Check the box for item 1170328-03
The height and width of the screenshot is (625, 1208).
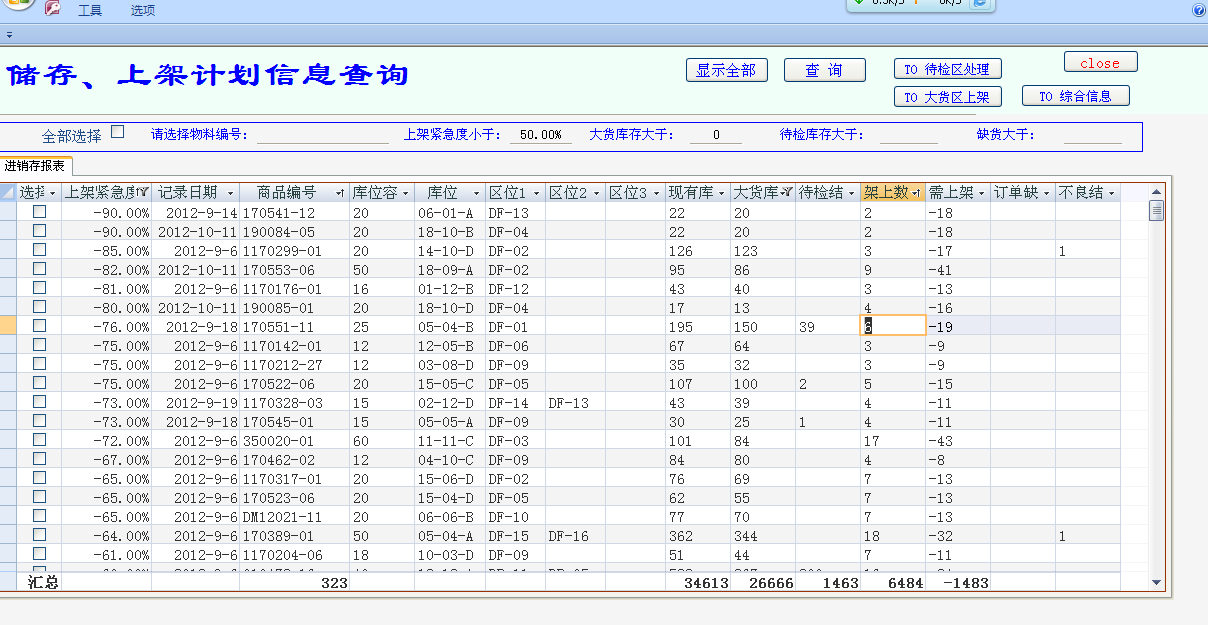click(x=40, y=402)
